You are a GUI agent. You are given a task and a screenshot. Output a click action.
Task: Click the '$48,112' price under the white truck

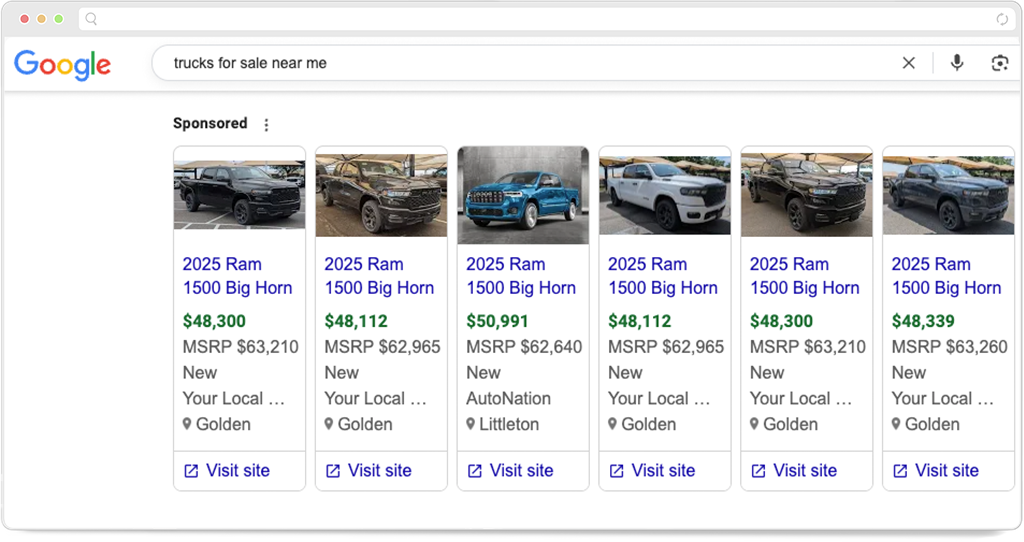(x=639, y=321)
